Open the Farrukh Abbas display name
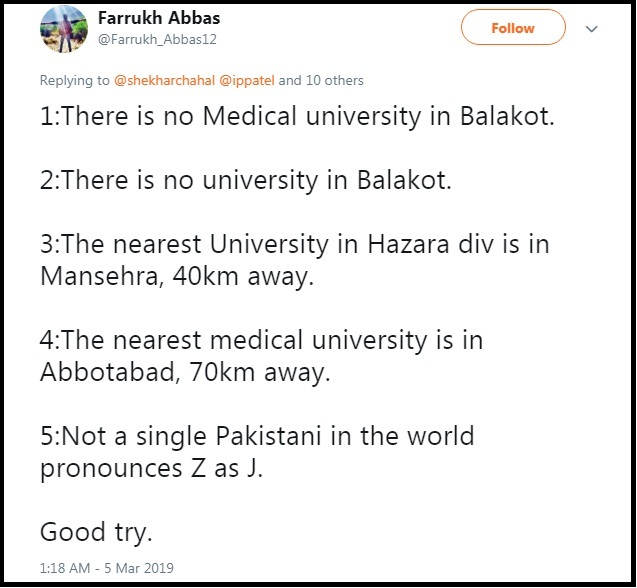 pos(159,18)
